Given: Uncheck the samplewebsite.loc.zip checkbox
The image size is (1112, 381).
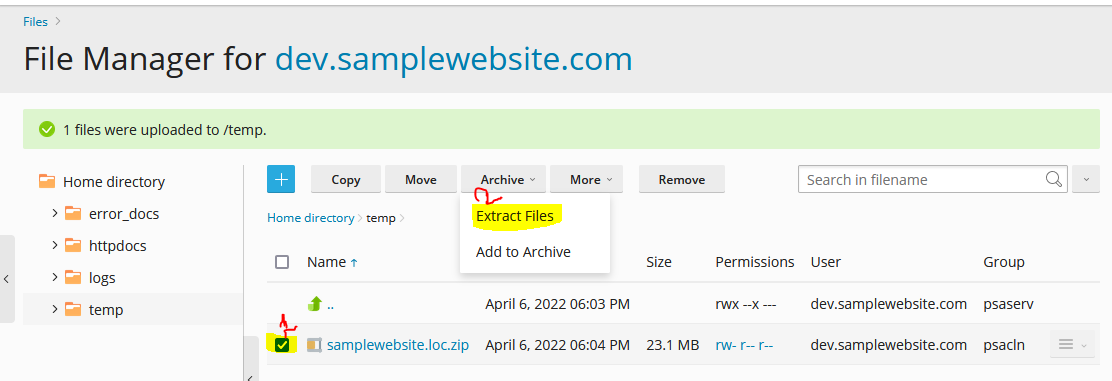Looking at the screenshot, I should point(282,346).
